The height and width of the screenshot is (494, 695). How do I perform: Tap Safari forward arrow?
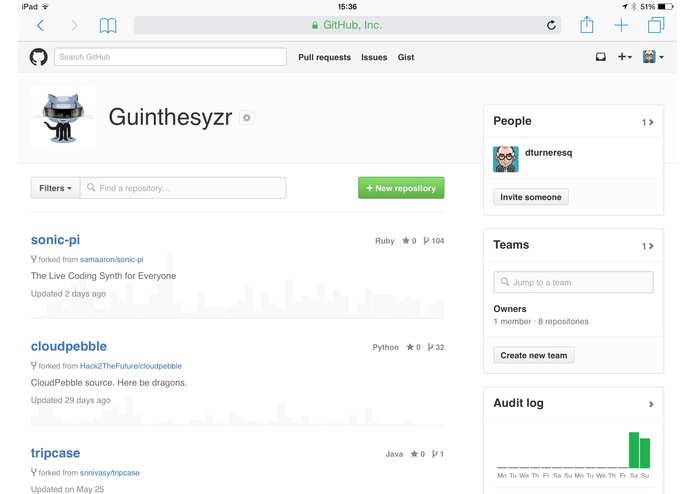pos(74,25)
